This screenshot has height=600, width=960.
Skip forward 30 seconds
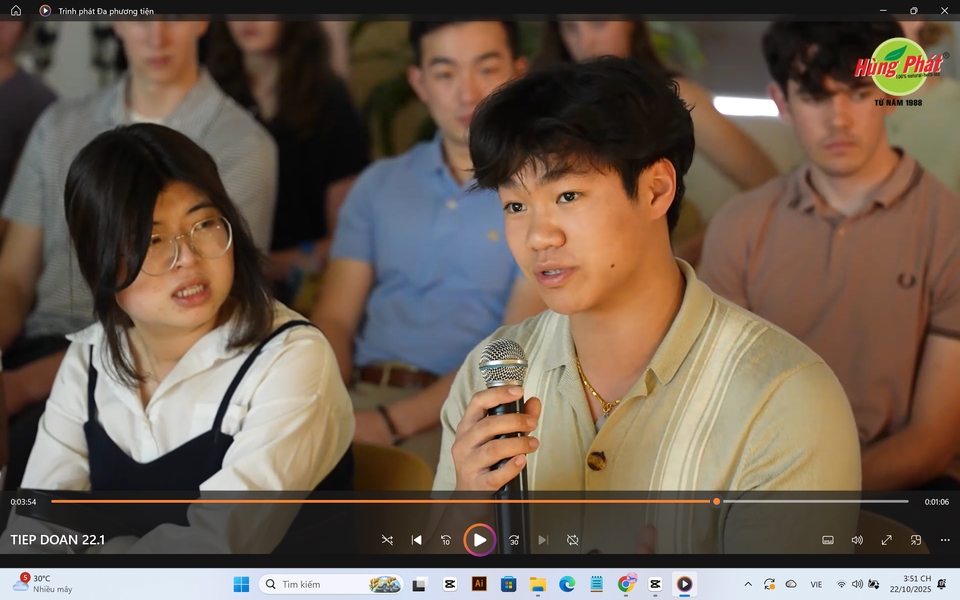(514, 540)
